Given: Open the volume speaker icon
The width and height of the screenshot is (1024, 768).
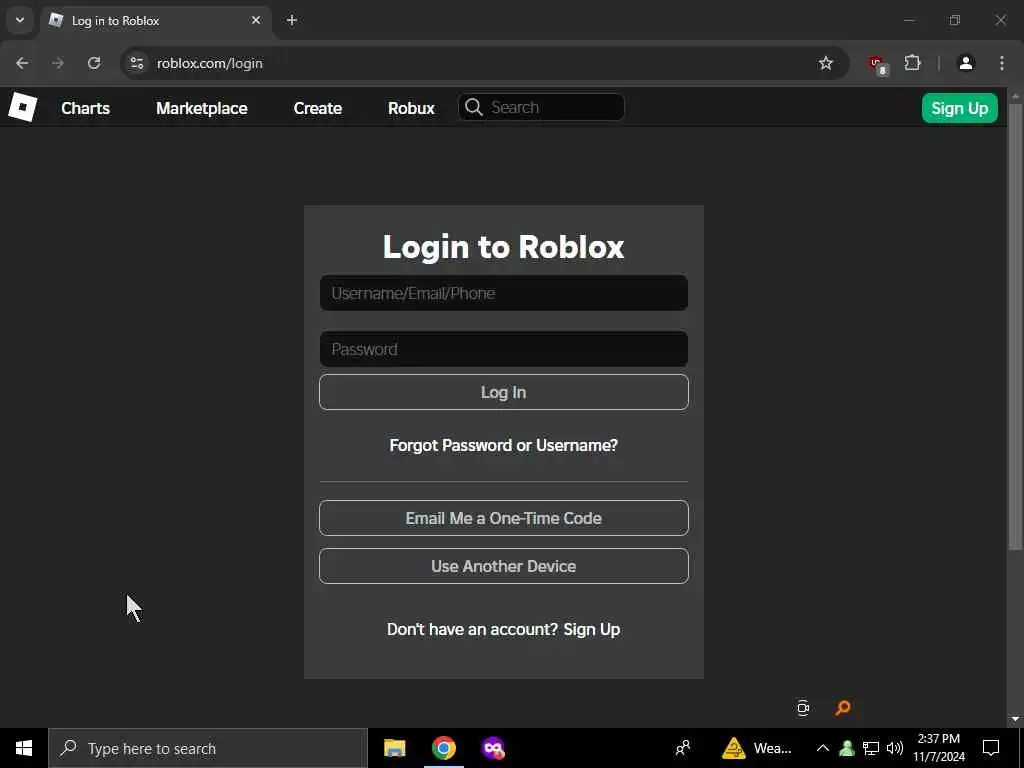Looking at the screenshot, I should point(895,748).
